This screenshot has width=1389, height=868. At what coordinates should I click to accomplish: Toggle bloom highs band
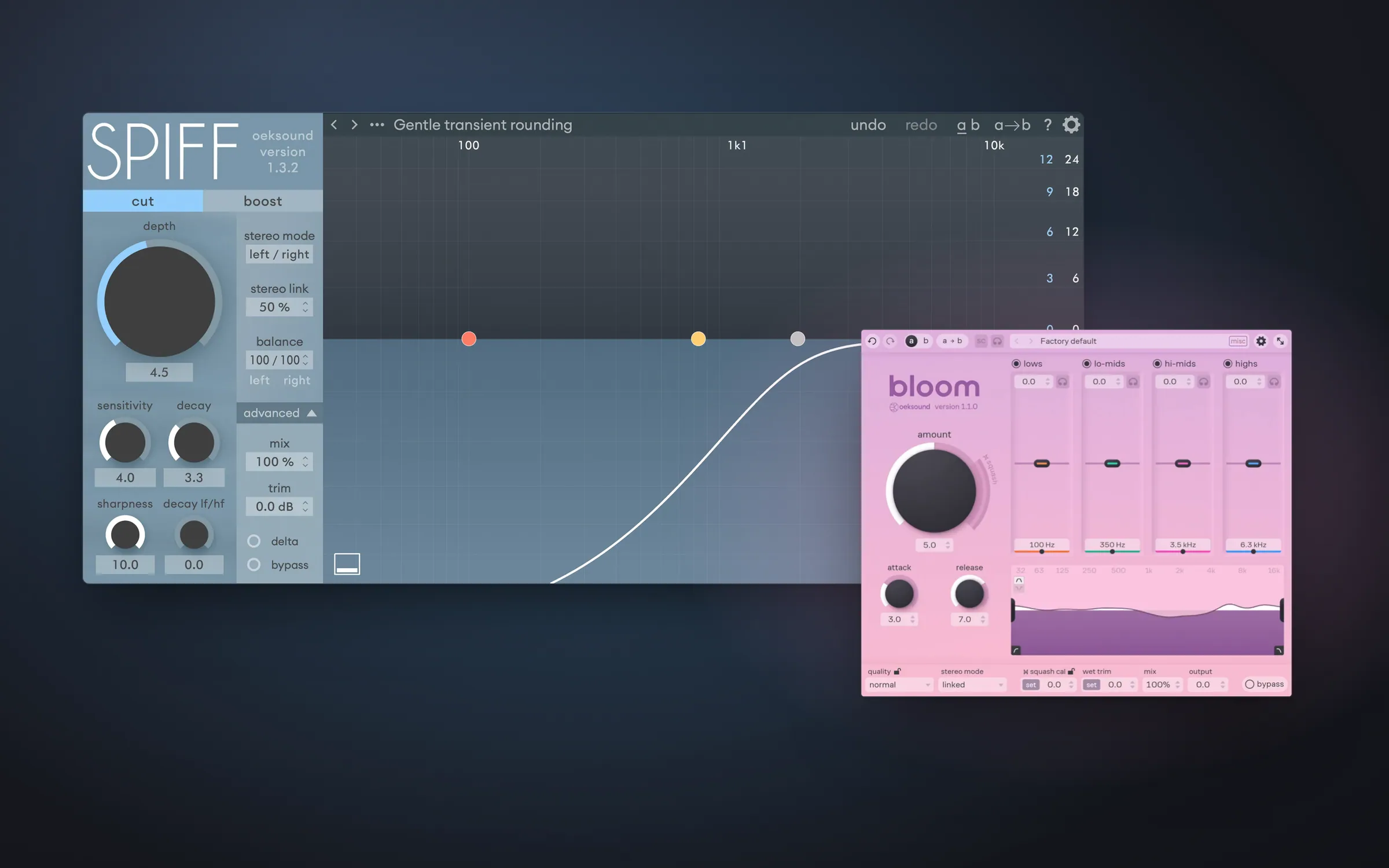(1228, 363)
